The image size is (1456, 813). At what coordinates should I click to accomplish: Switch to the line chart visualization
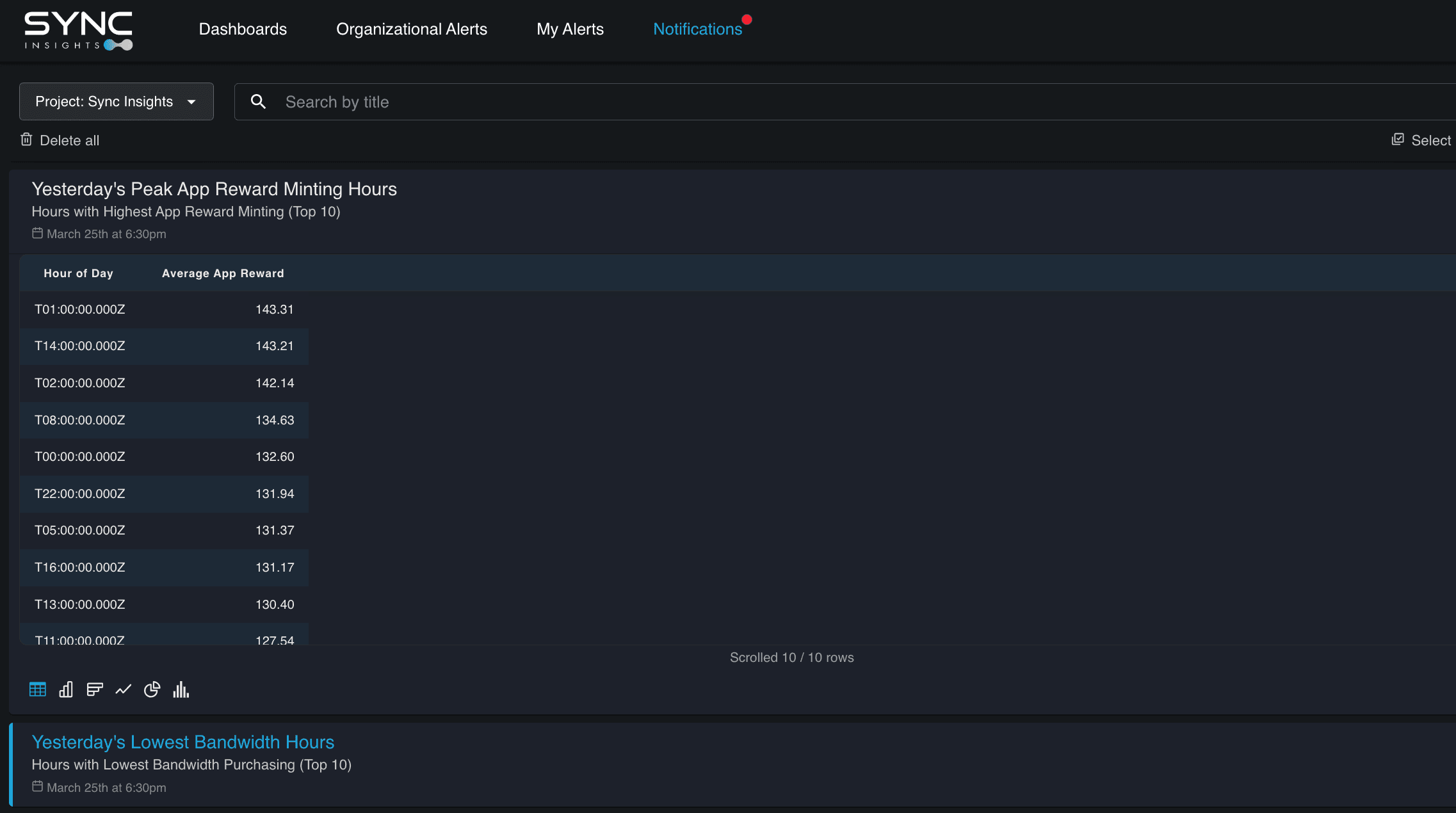click(123, 689)
